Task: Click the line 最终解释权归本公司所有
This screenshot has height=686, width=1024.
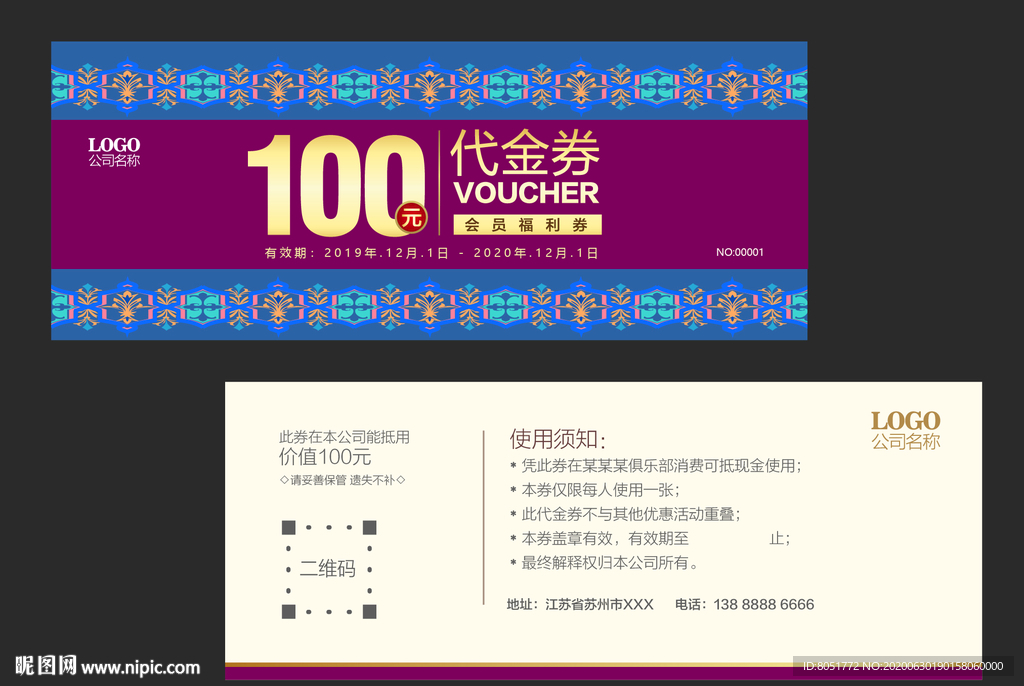Action: click(x=604, y=563)
